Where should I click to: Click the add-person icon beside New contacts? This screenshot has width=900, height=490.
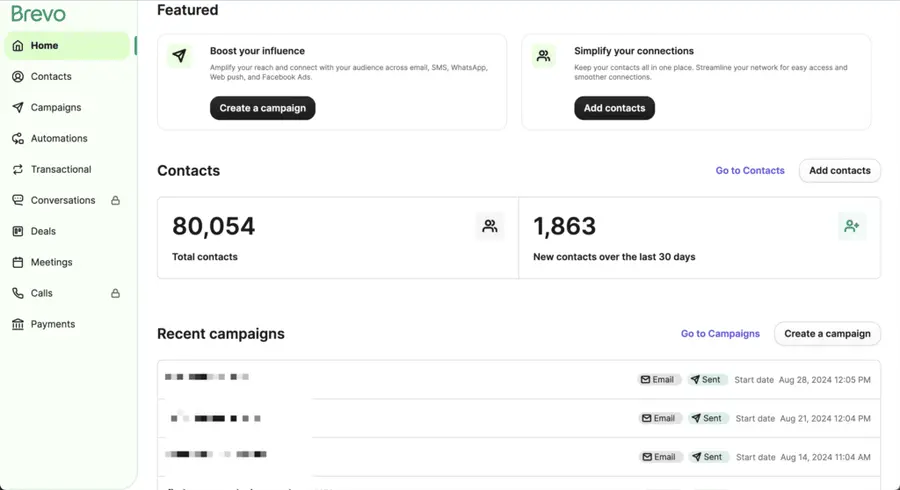coord(852,226)
